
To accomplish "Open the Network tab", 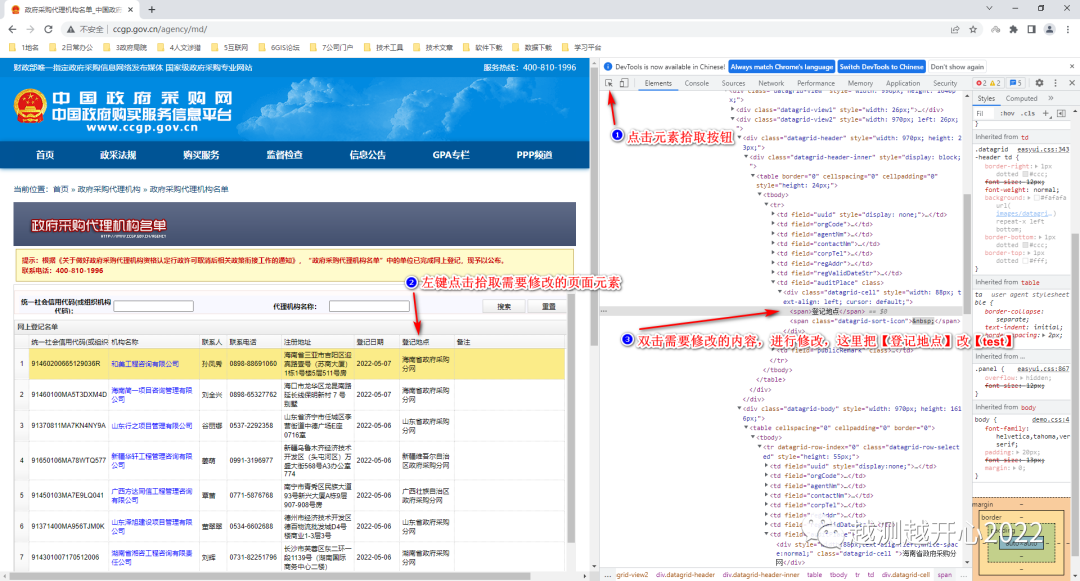I will (771, 83).
